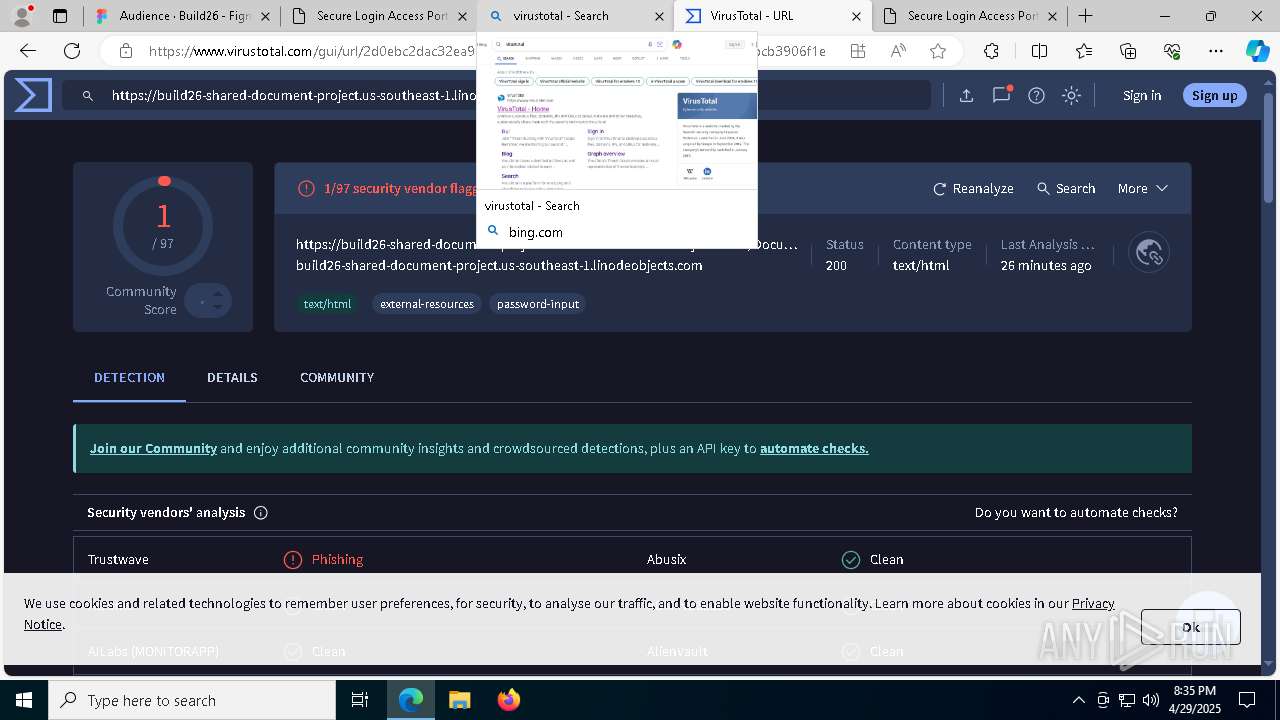Viewport: 1280px width, 720px height.
Task: Expand the More dropdown
Action: click(1143, 188)
